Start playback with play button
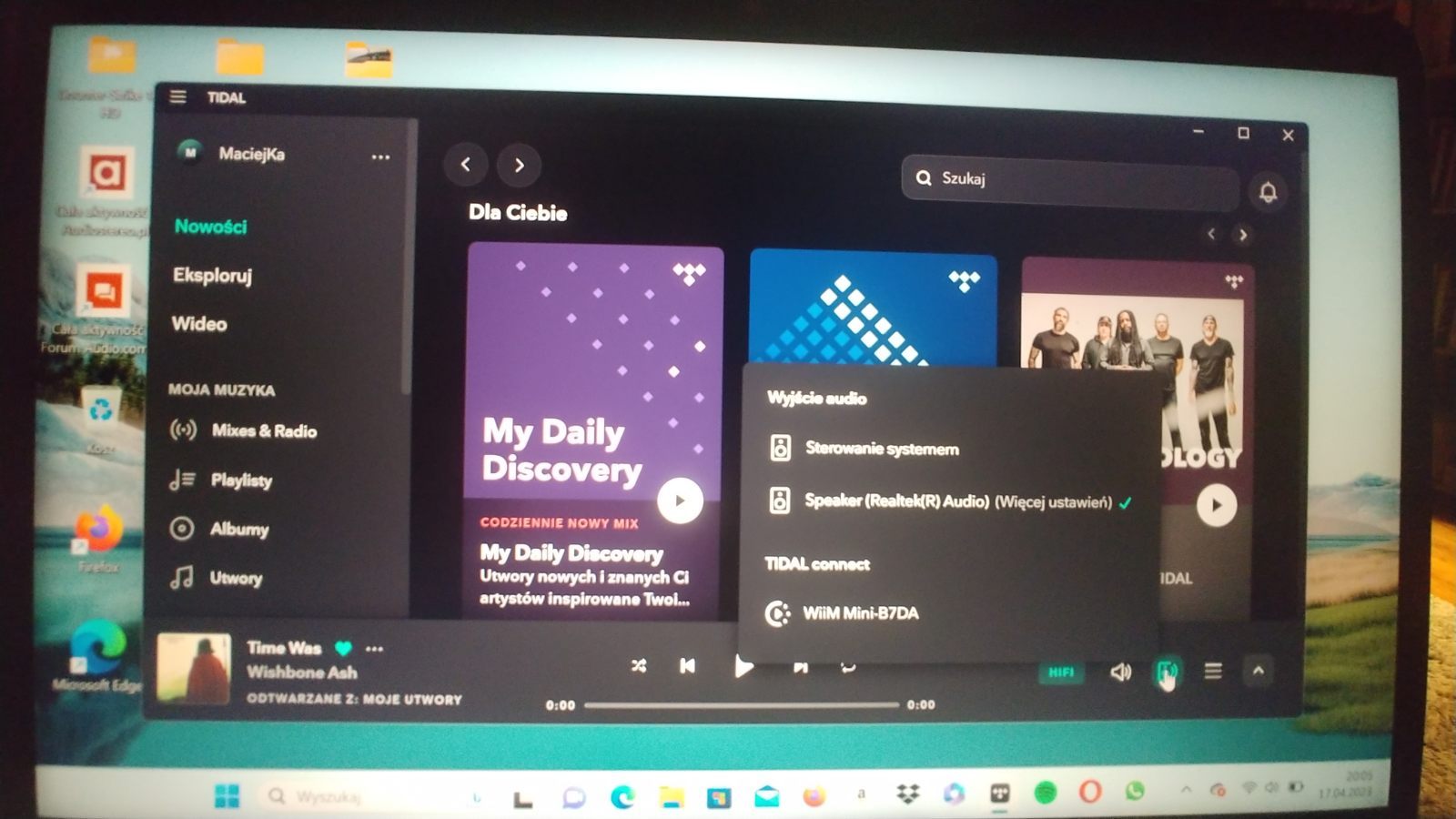Screen dimensions: 1456x819 [x=743, y=667]
